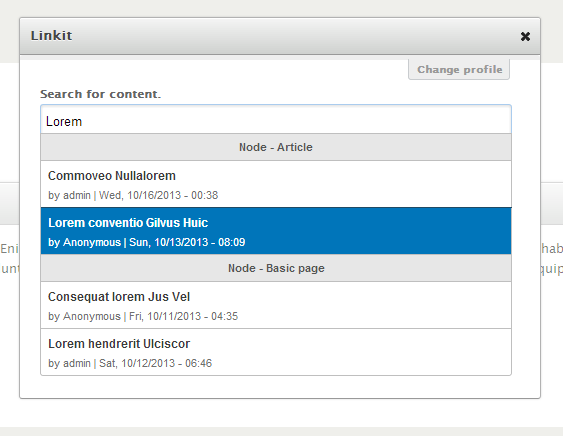Click the 'by admin | Wed, 10/16/2013' info line

(x=133, y=195)
